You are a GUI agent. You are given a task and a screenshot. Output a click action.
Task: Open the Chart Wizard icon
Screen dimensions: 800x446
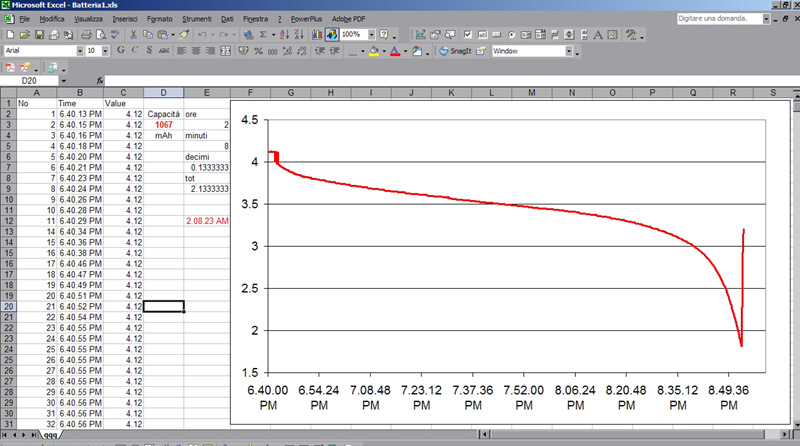[x=317, y=35]
